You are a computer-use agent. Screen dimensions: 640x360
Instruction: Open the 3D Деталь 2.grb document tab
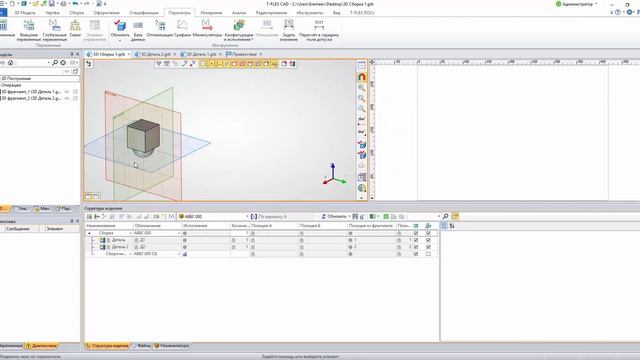[155, 54]
